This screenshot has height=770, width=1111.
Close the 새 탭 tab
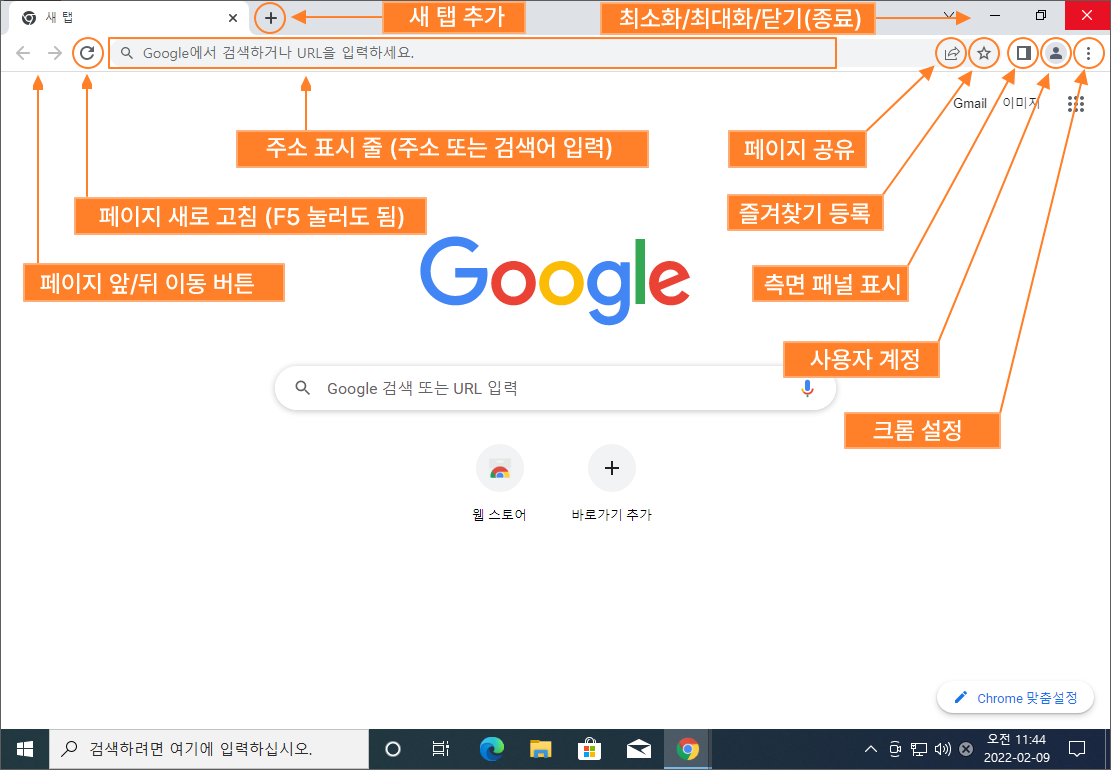pos(232,18)
